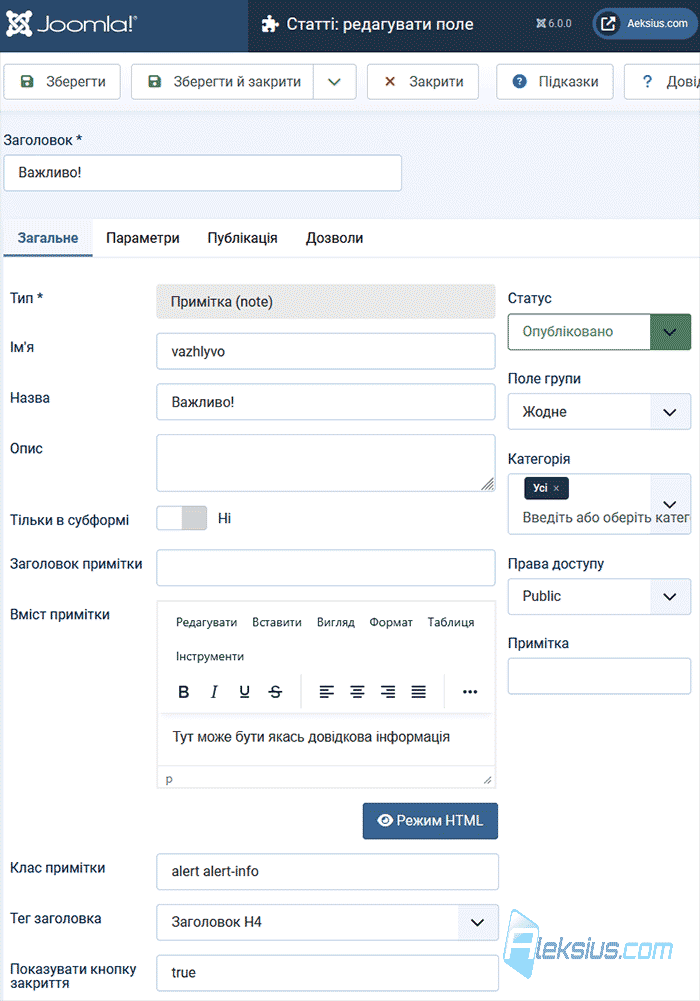Click the 'Зберегти' button
The height and width of the screenshot is (1001, 700).
pos(62,82)
